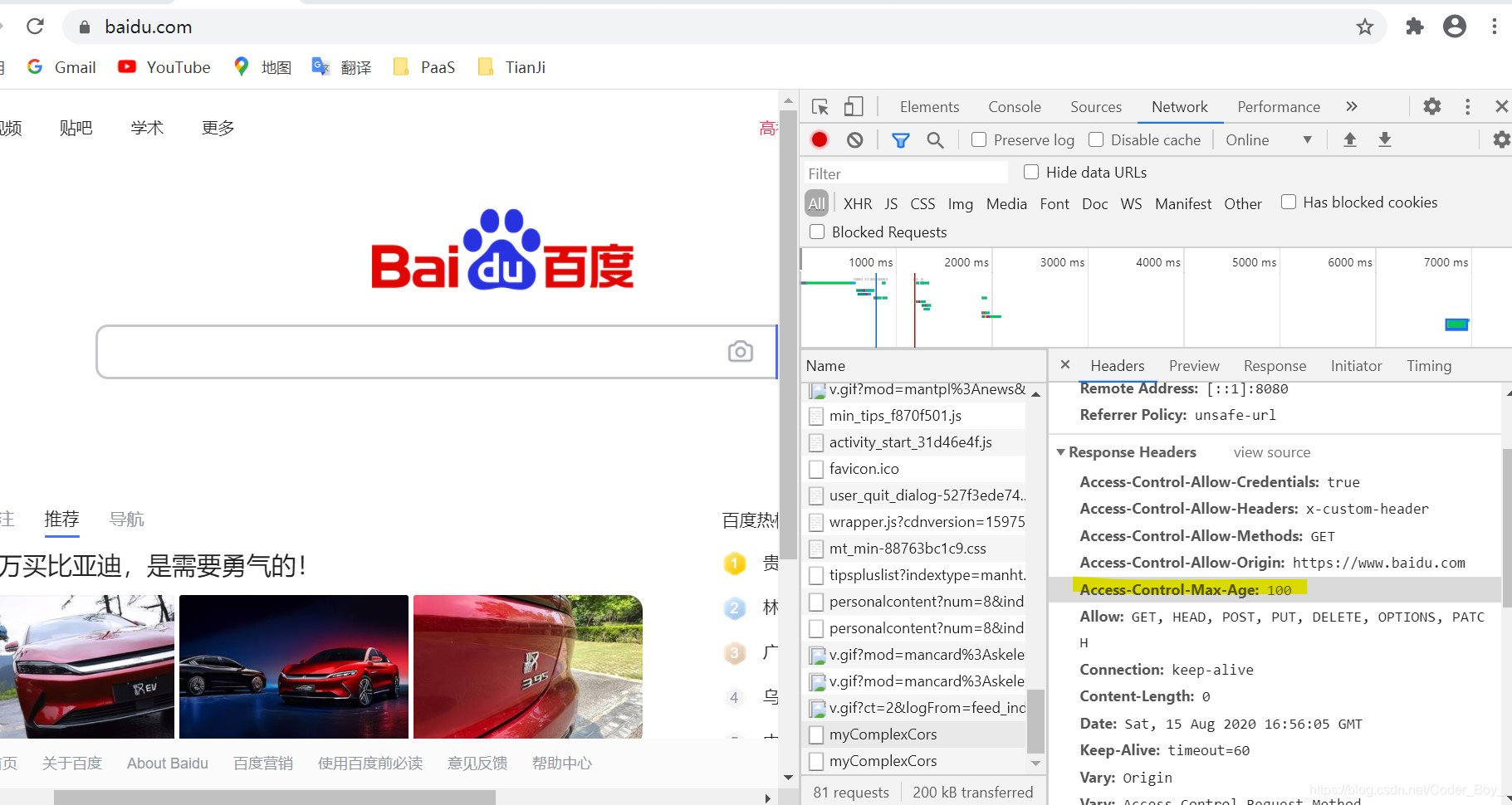This screenshot has width=1512, height=805.
Task: Select the 推荐 feed tab
Action: click(x=61, y=520)
